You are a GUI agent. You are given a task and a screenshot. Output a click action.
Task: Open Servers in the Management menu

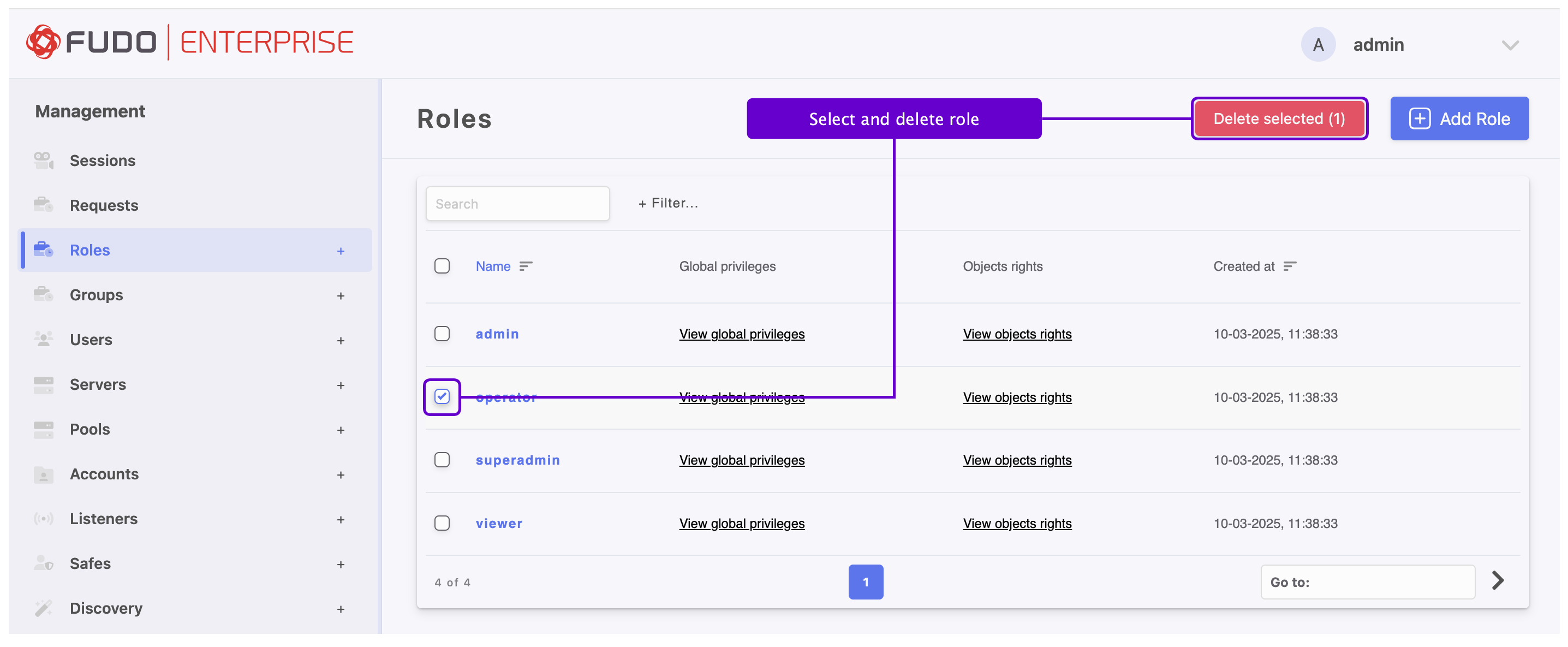tap(97, 384)
